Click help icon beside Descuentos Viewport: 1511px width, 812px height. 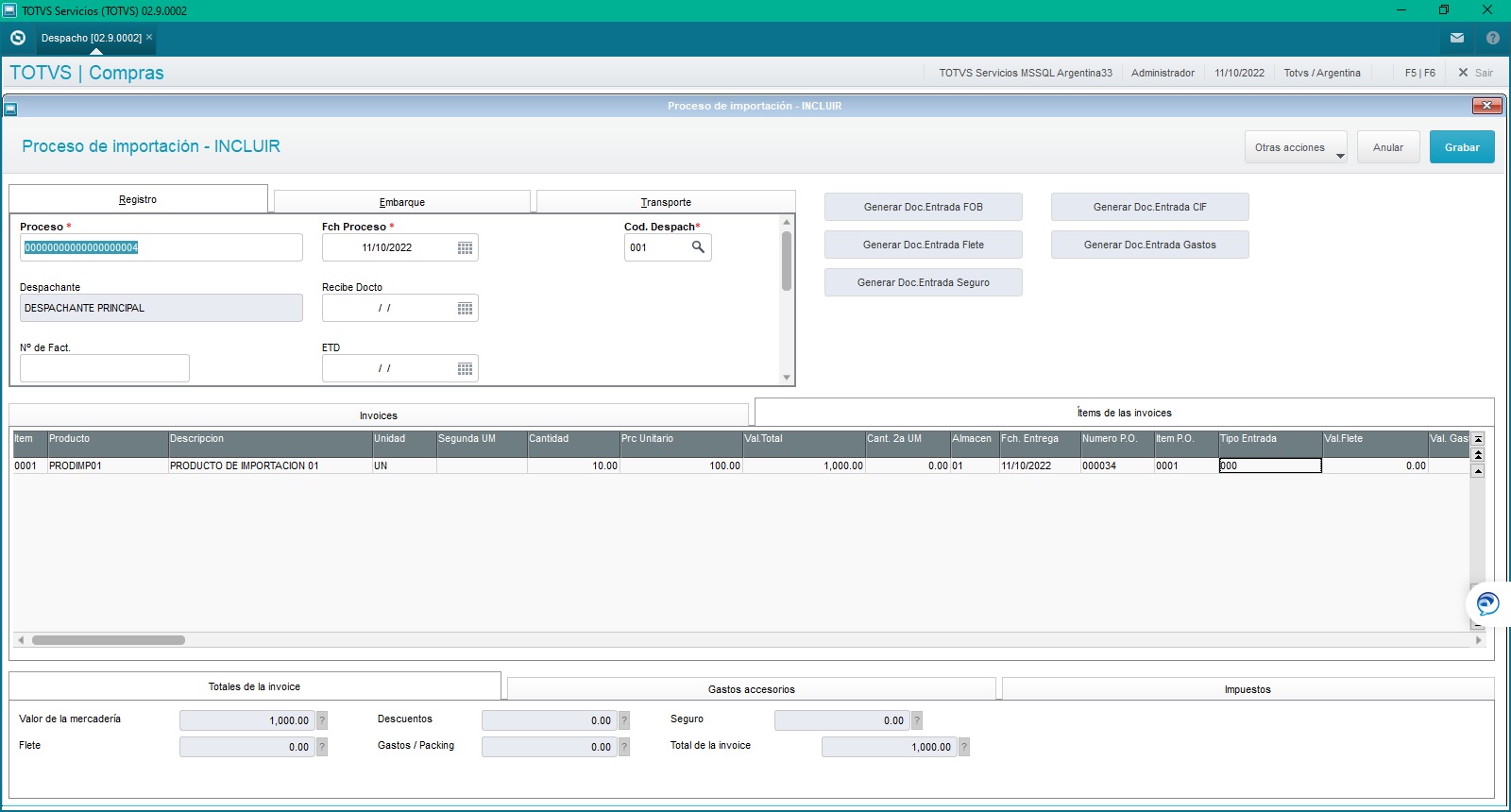click(x=624, y=720)
